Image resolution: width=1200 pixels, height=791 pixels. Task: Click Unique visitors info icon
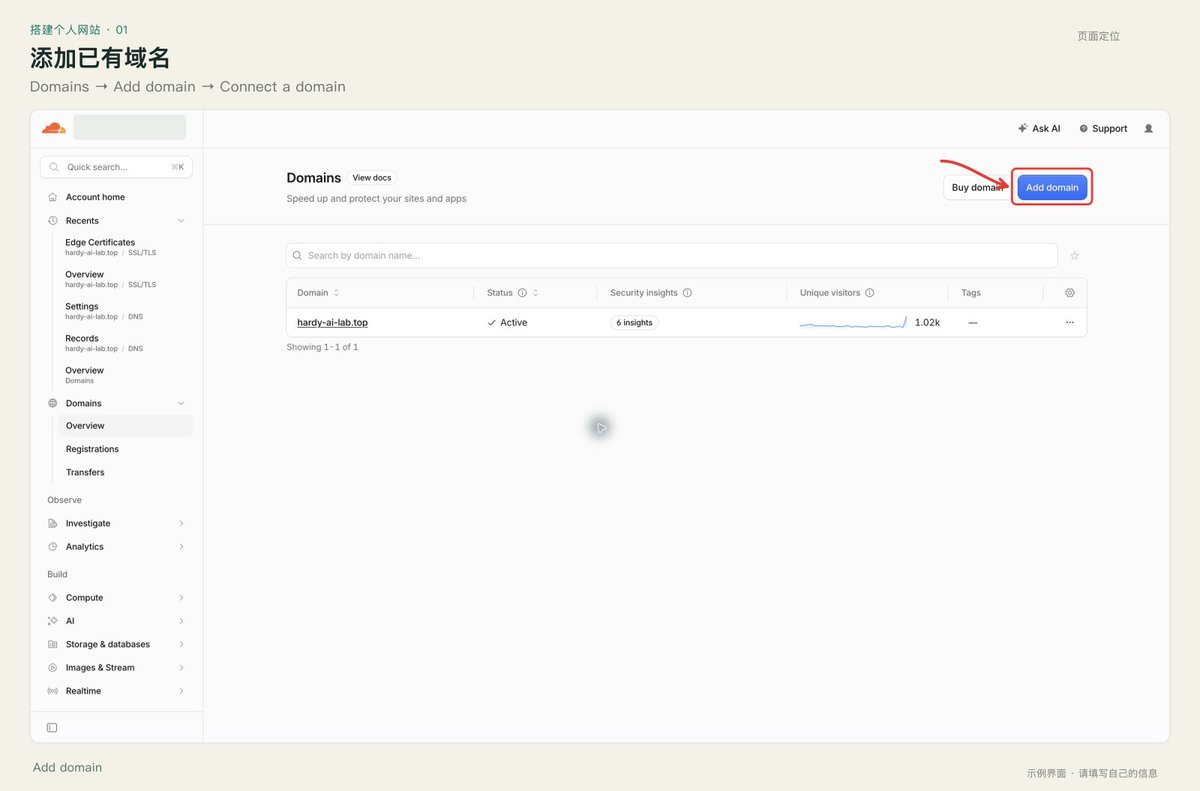point(870,293)
